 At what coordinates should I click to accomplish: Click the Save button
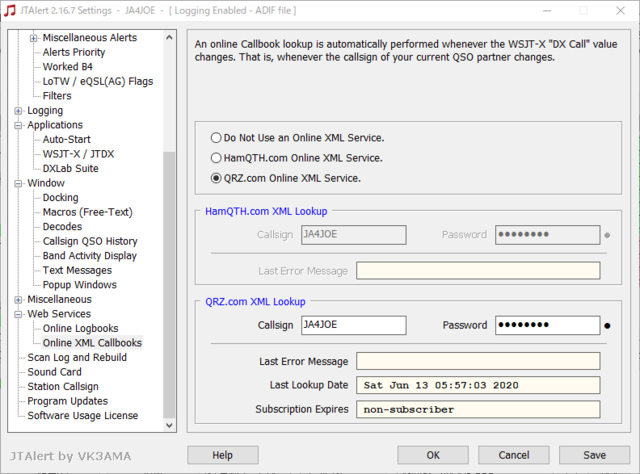[x=595, y=455]
